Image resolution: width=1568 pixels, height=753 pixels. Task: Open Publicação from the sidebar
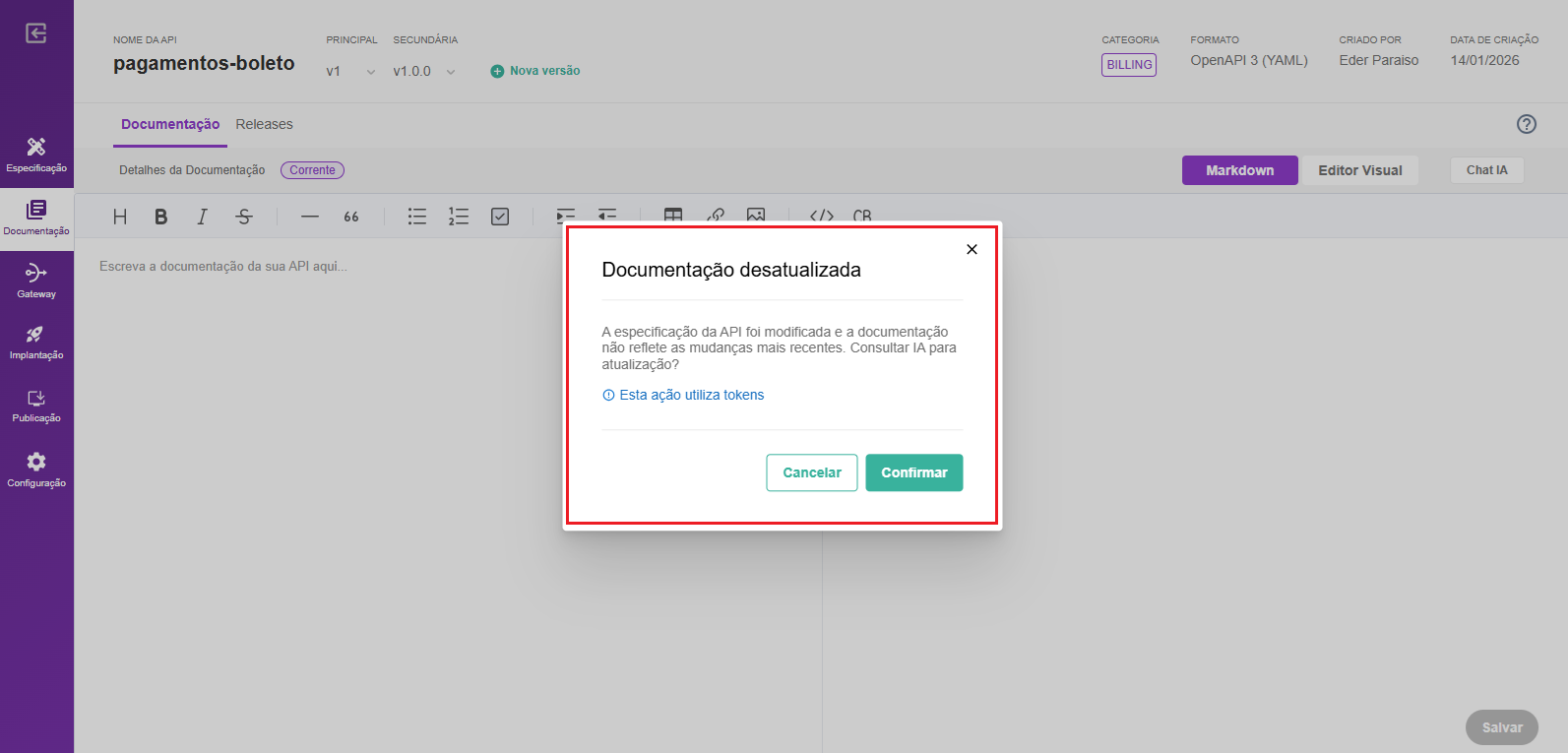36,406
